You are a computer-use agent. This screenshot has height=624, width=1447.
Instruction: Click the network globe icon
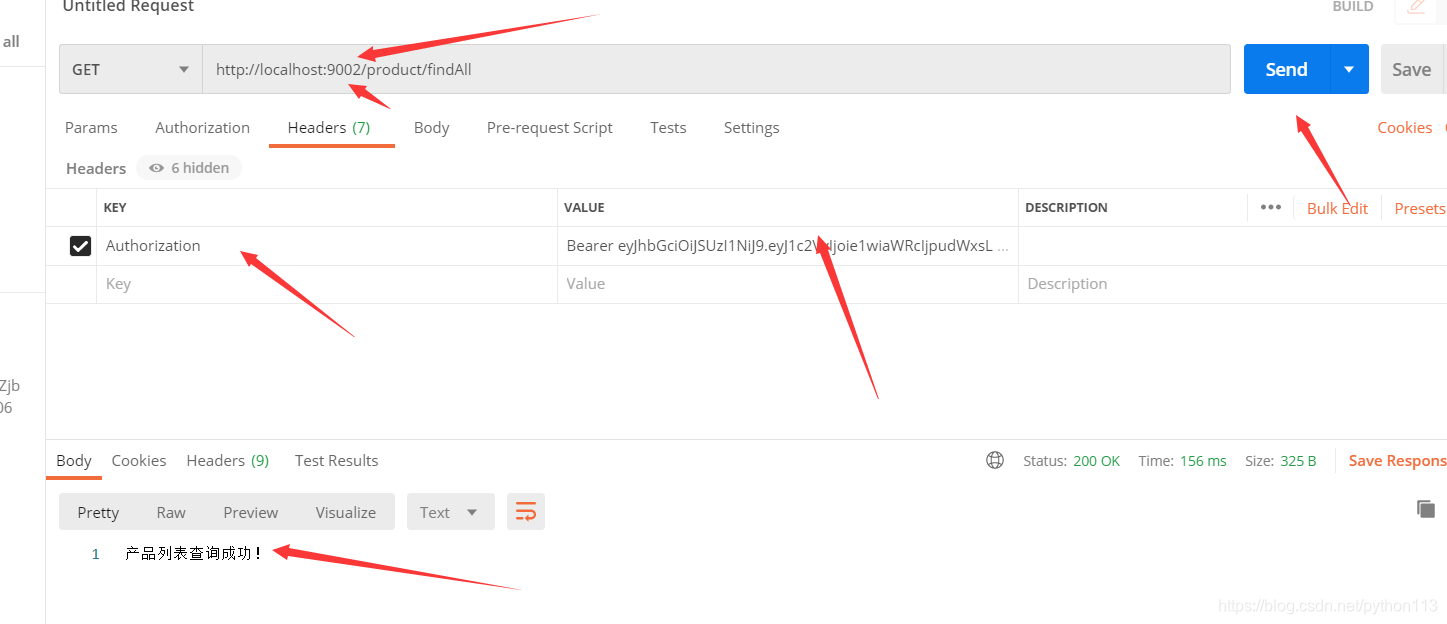click(x=995, y=460)
